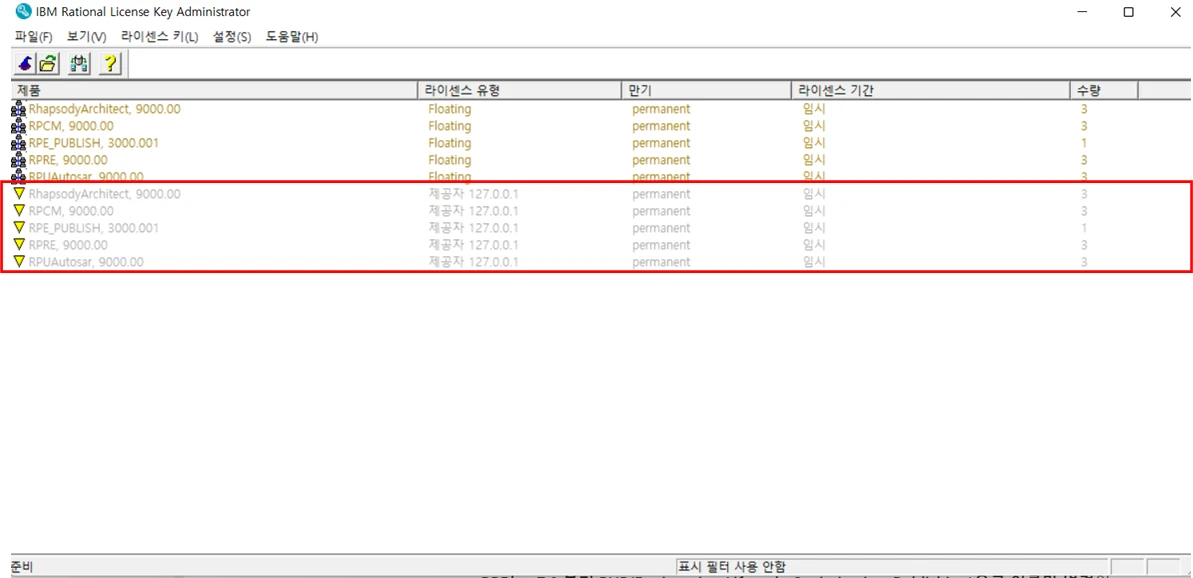
Task: Open the 보기(V) menu
Action: 87,37
